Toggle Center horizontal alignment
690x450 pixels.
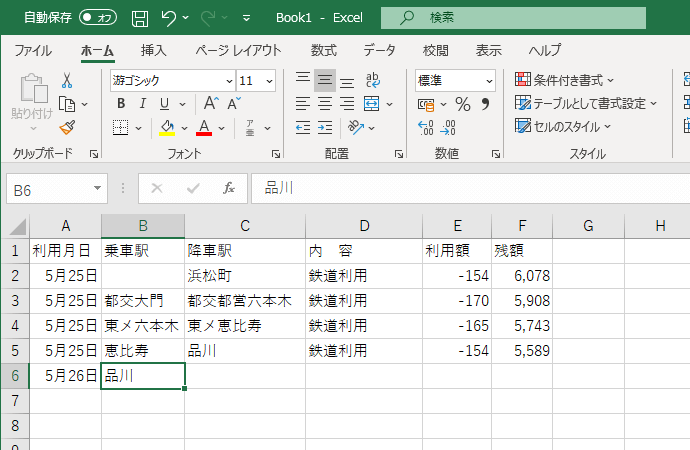(x=325, y=104)
